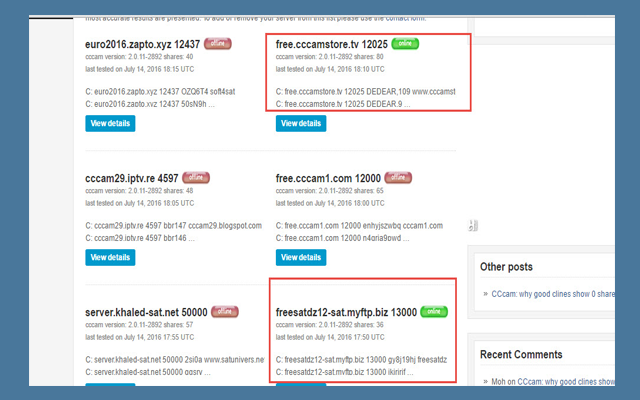Click the cccam version line with shares: 57

(x=139, y=324)
